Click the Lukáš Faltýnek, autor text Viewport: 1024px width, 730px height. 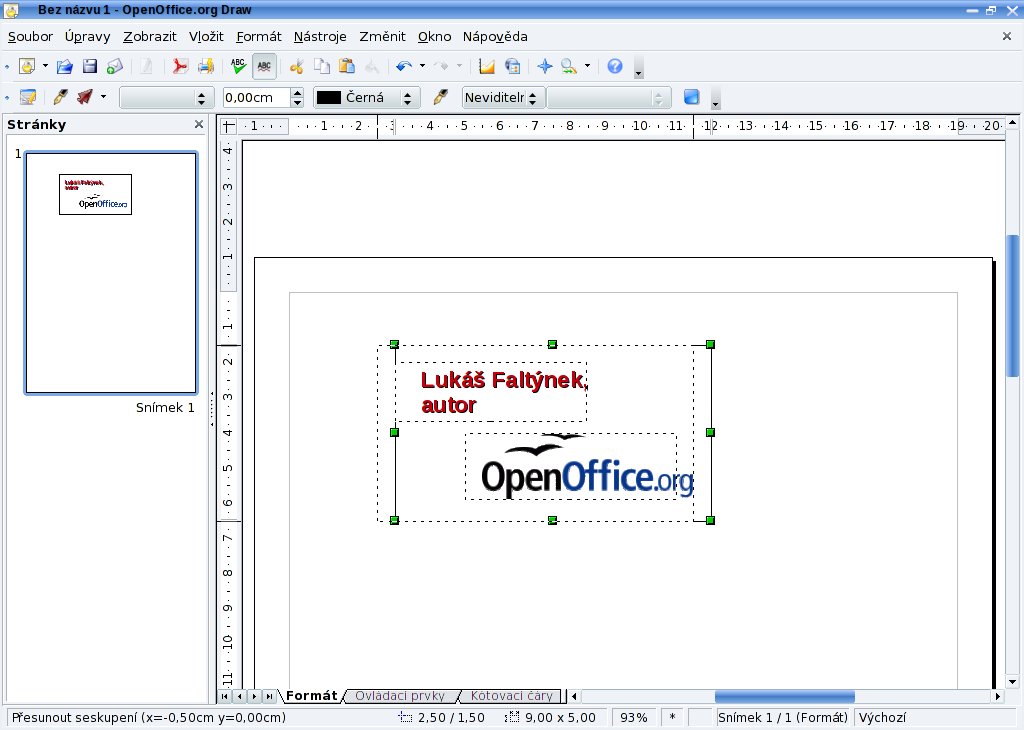point(504,392)
